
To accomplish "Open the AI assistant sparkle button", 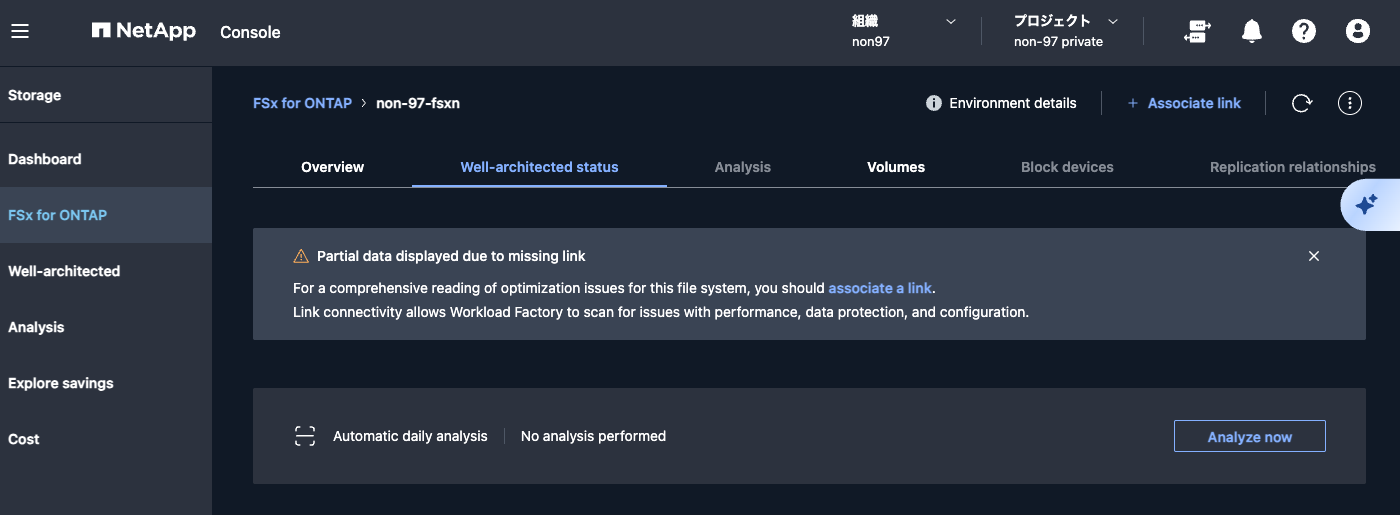I will [1368, 205].
